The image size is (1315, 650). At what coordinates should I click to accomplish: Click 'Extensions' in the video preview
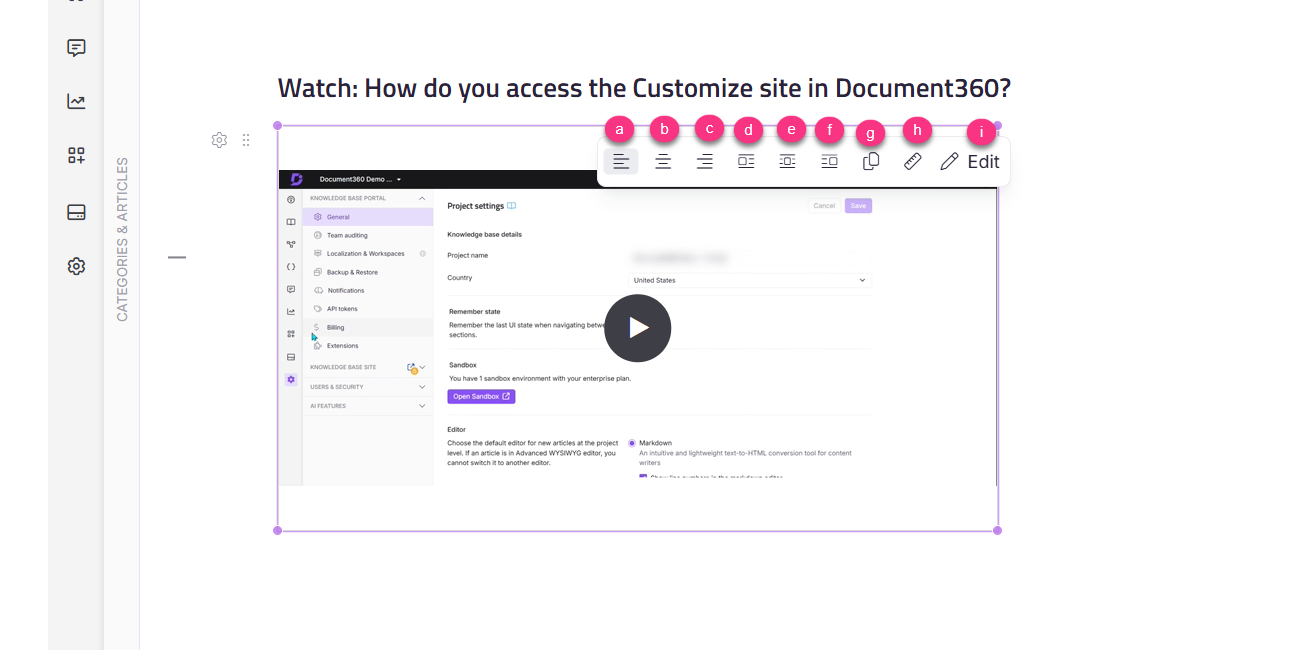[342, 346]
